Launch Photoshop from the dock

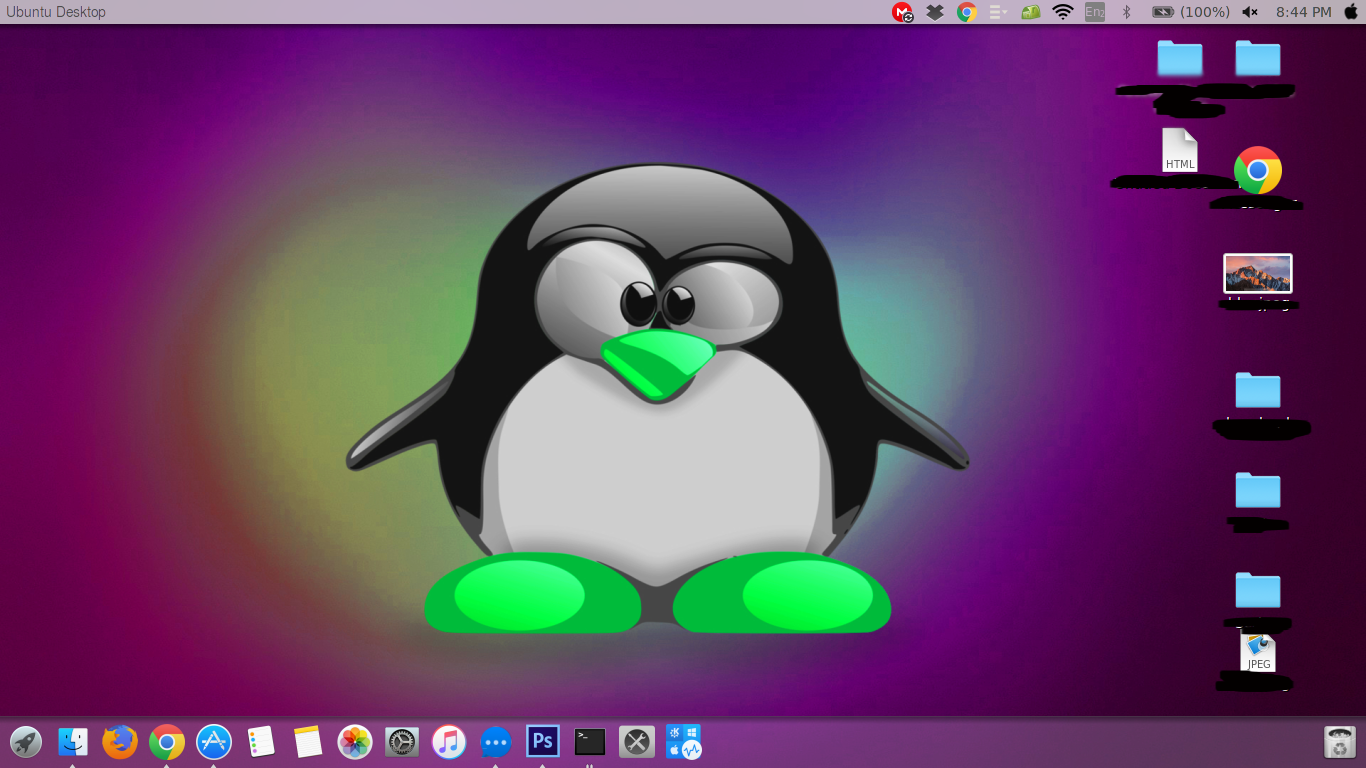point(543,741)
